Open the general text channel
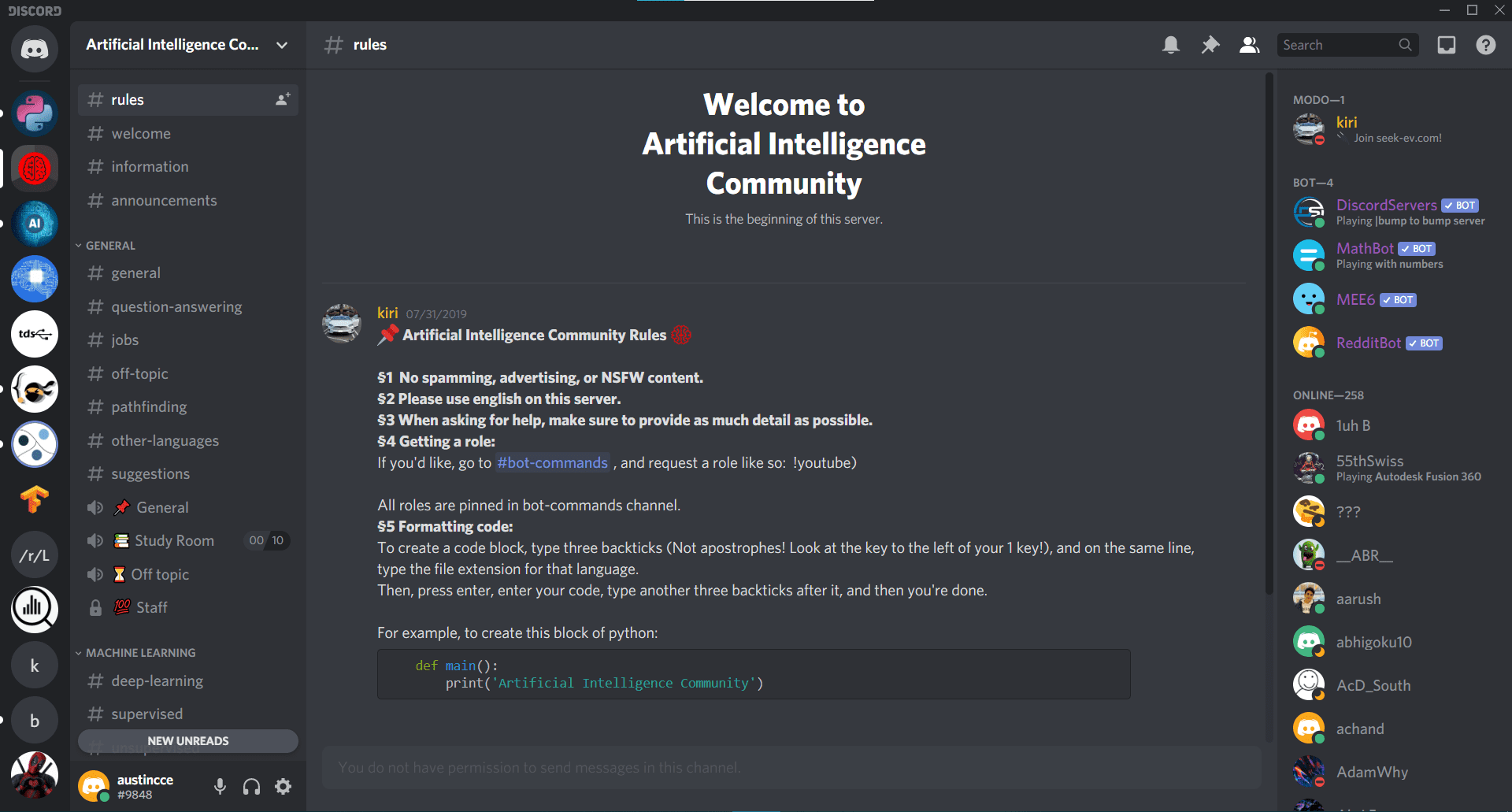 187,273
